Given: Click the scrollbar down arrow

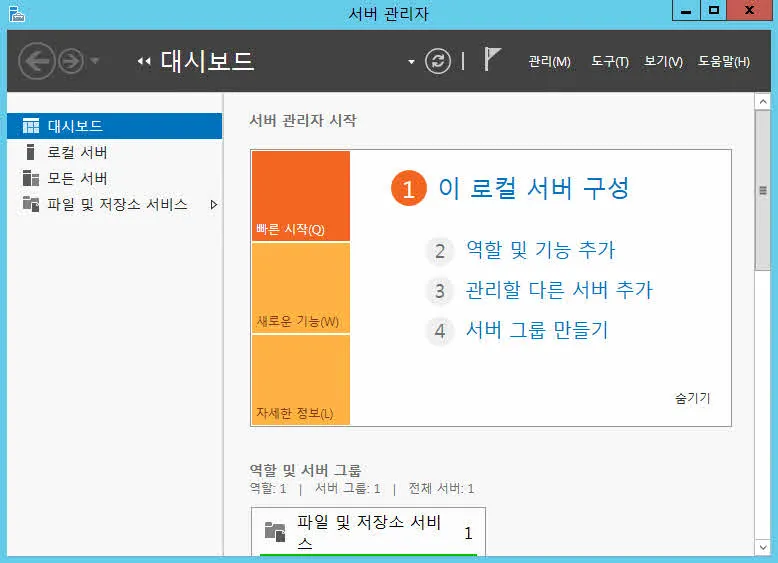Looking at the screenshot, I should pos(763,547).
